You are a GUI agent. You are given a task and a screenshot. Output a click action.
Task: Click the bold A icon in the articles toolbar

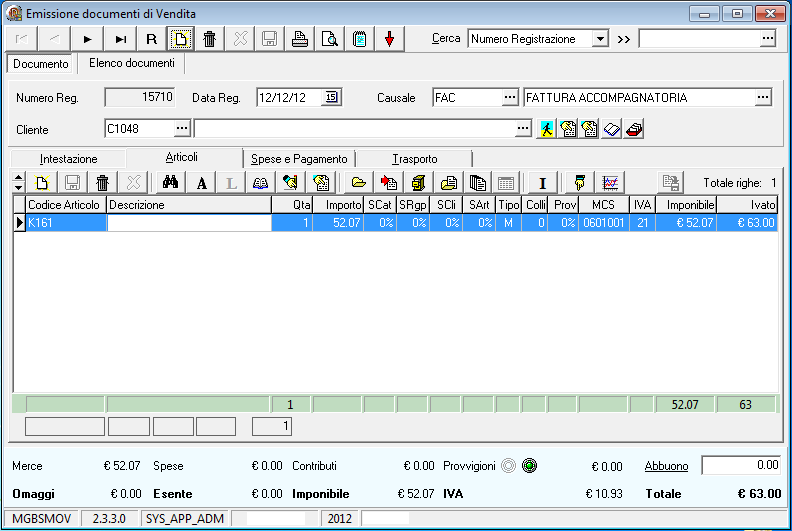click(x=202, y=182)
